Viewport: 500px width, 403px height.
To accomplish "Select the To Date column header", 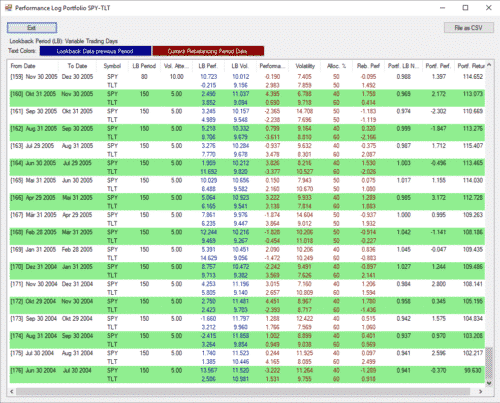I will coord(77,66).
